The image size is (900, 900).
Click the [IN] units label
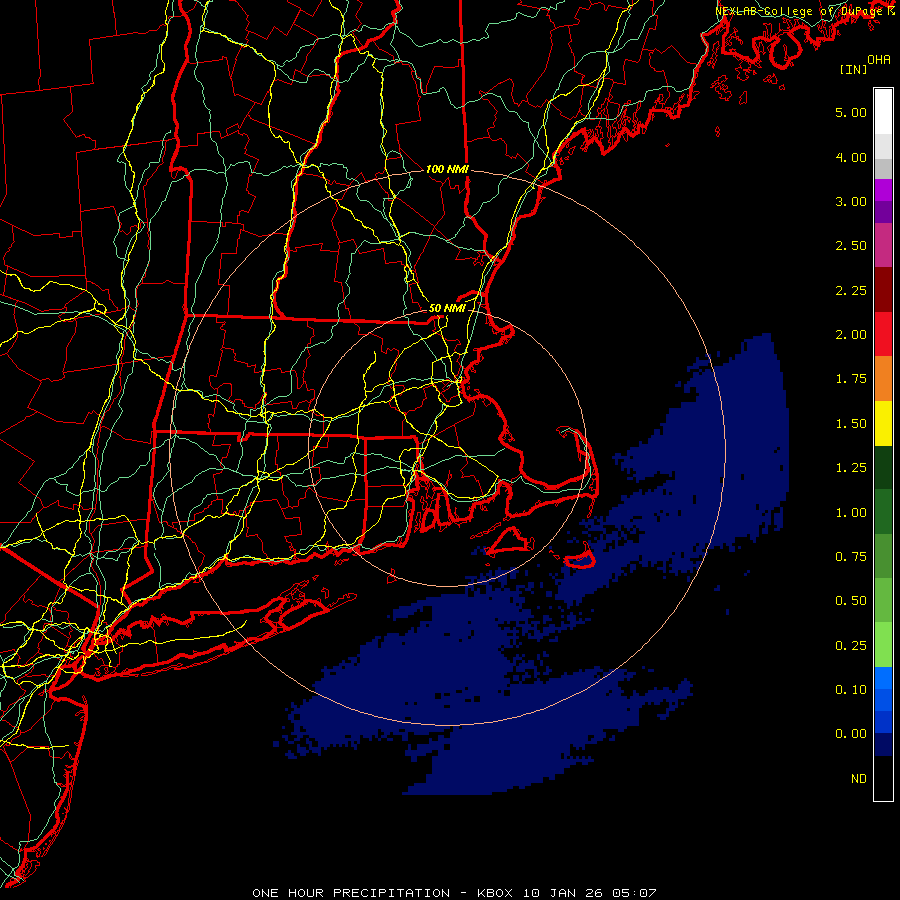pyautogui.click(x=853, y=69)
